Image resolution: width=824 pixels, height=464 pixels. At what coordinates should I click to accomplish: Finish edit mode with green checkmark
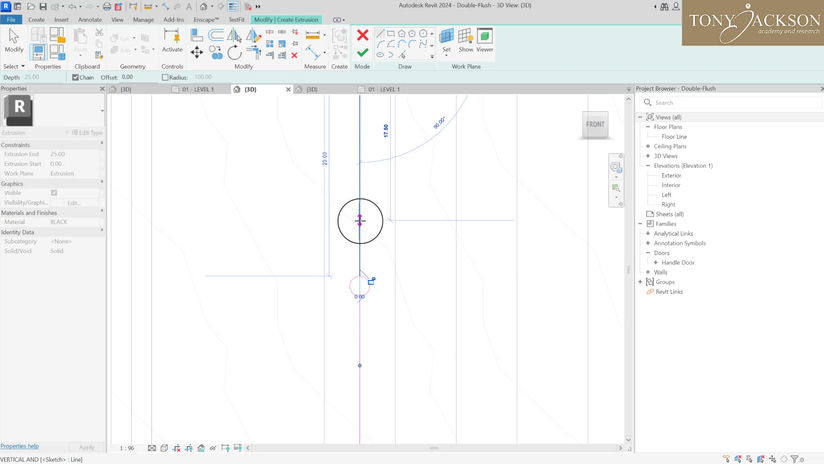pyautogui.click(x=362, y=53)
